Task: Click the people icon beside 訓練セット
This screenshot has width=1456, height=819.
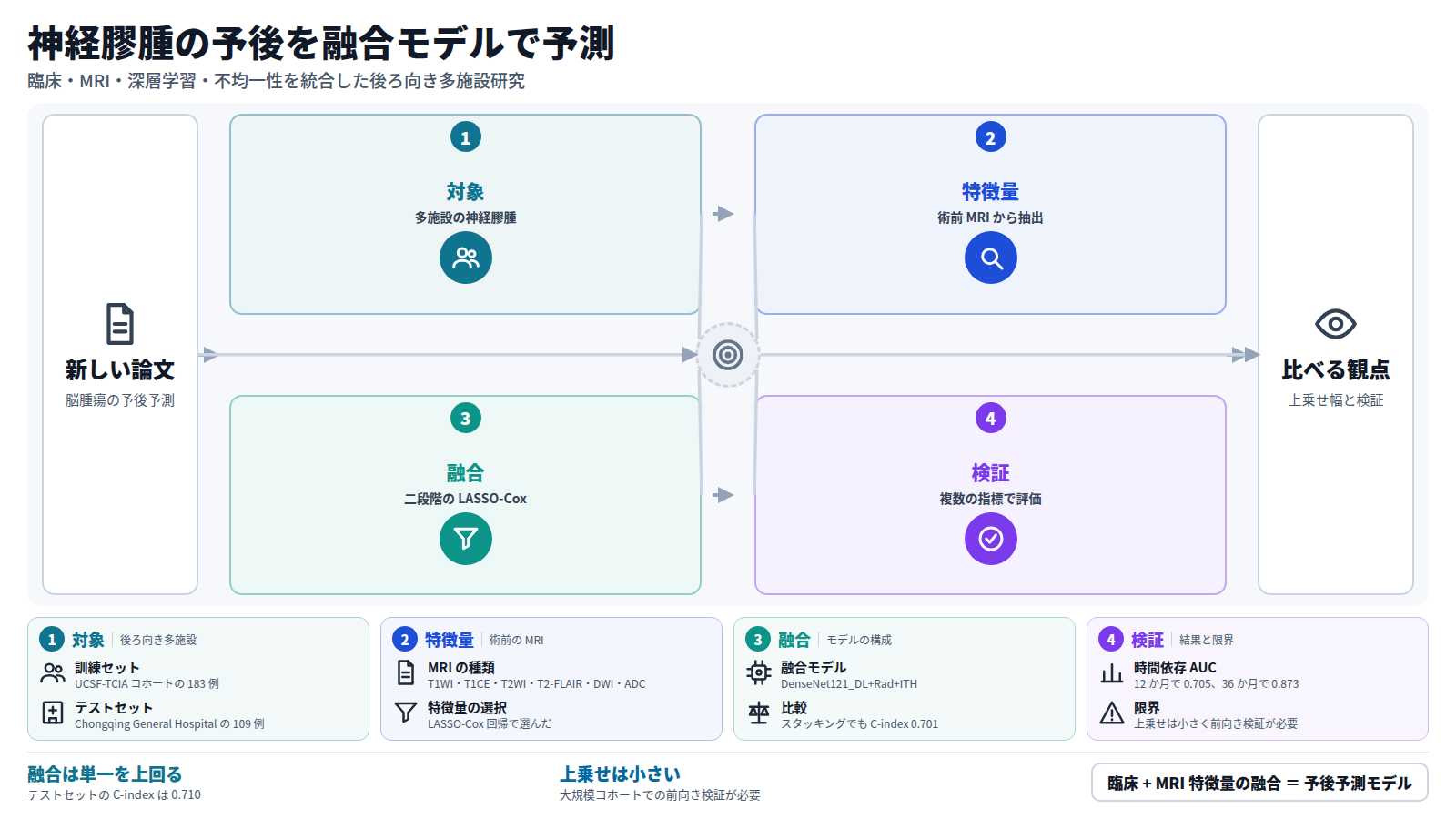Action: click(53, 674)
